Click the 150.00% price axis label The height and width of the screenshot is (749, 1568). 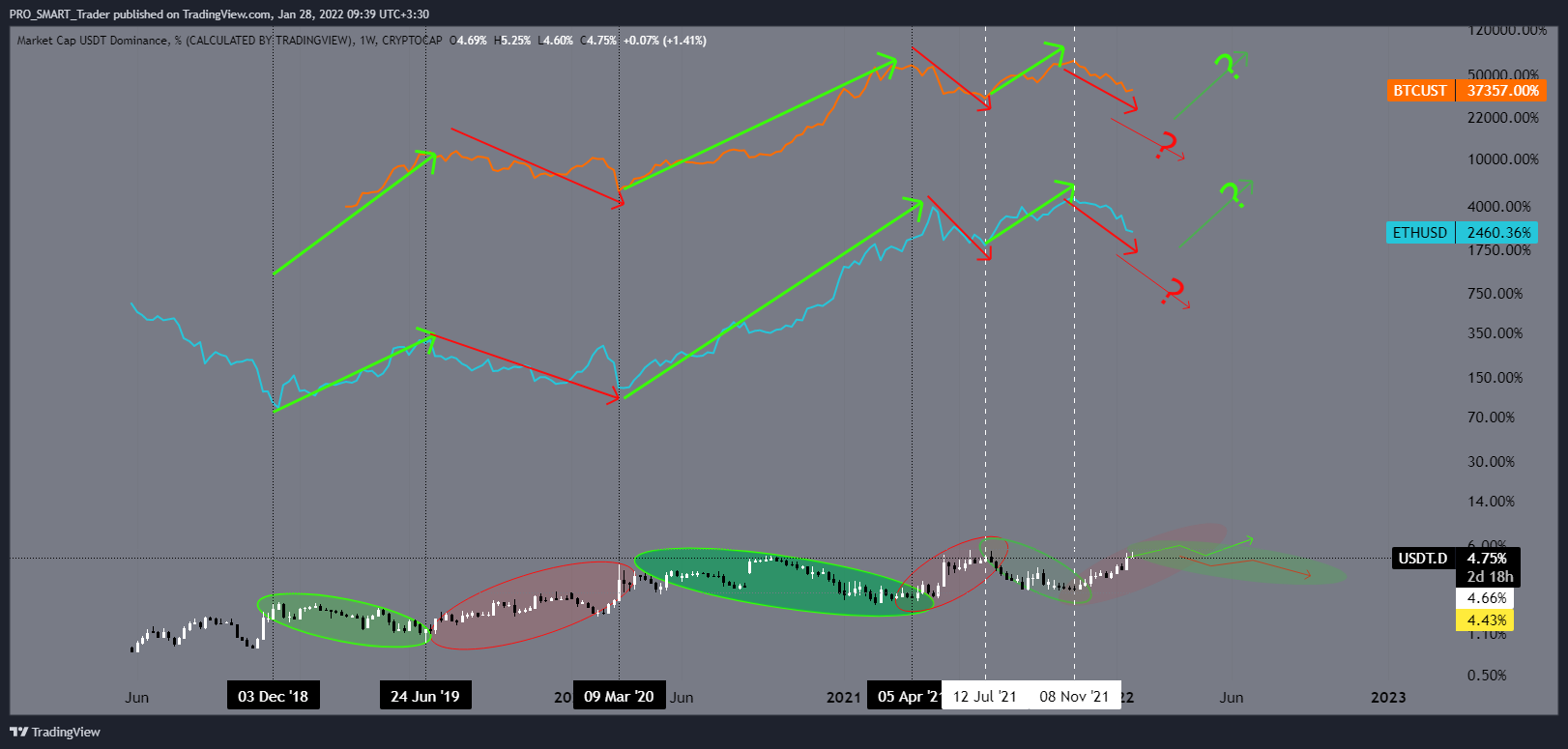pos(1495,378)
